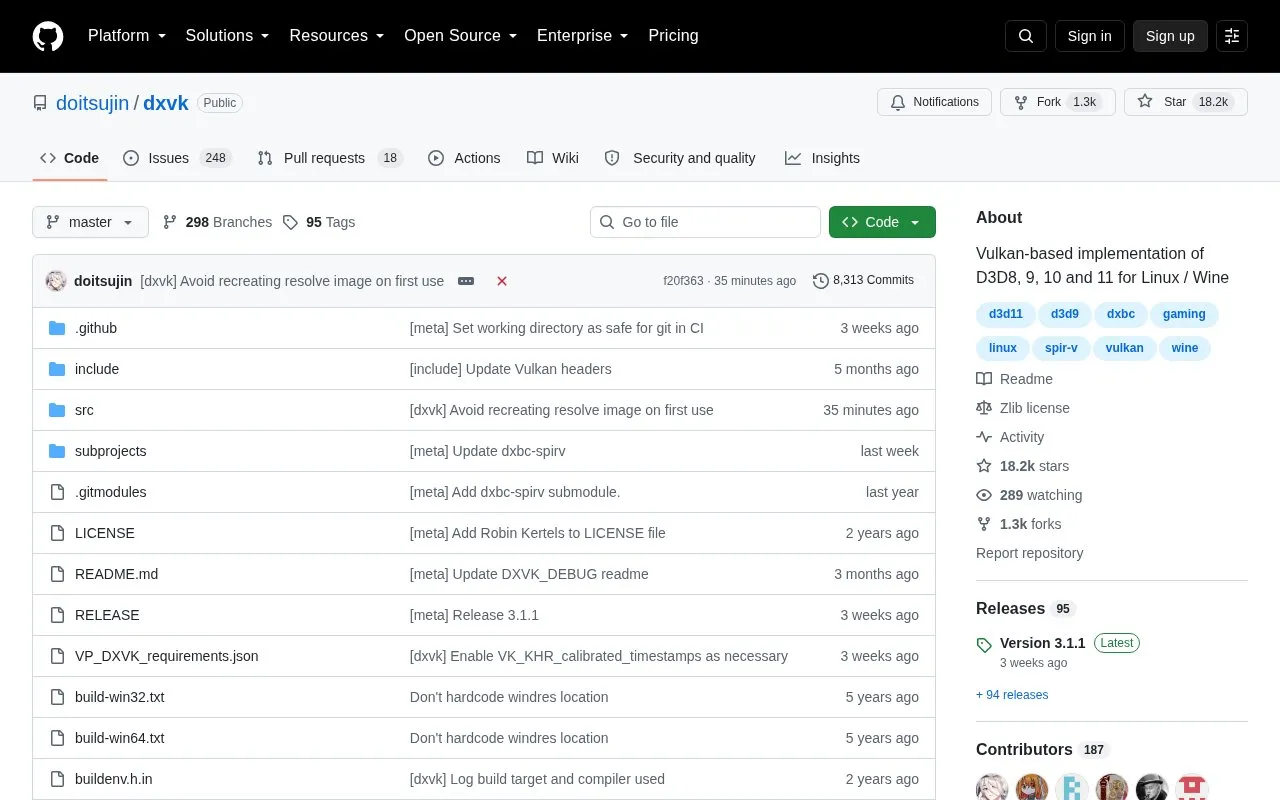Click the scale icon beside Zlib license

tap(984, 408)
